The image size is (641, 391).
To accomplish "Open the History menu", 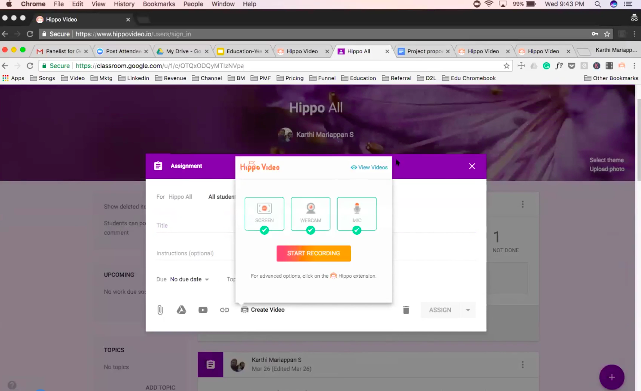I will [x=124, y=4].
